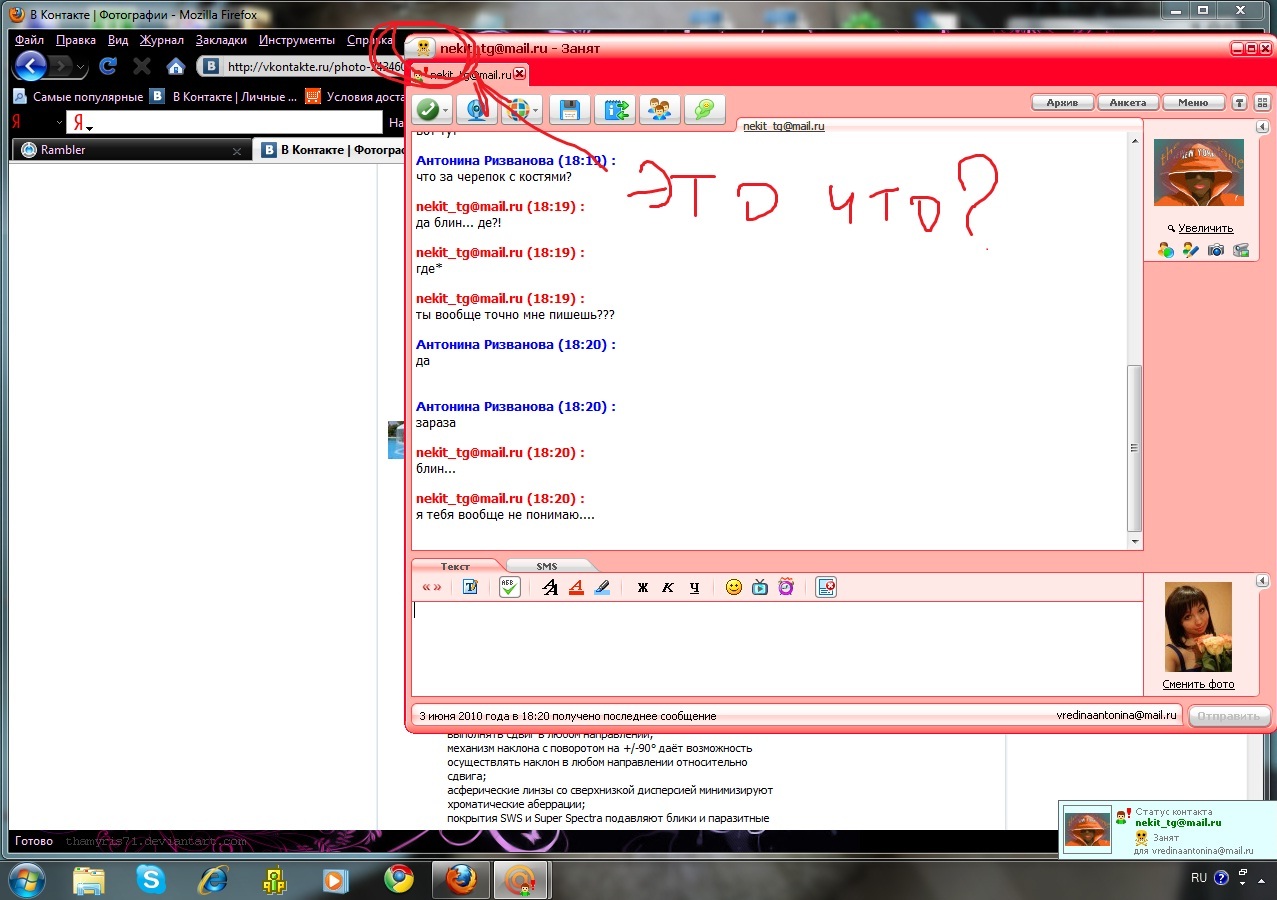Click the contact's orange hoodie avatar
Screen dimensions: 1277x900
[1198, 173]
